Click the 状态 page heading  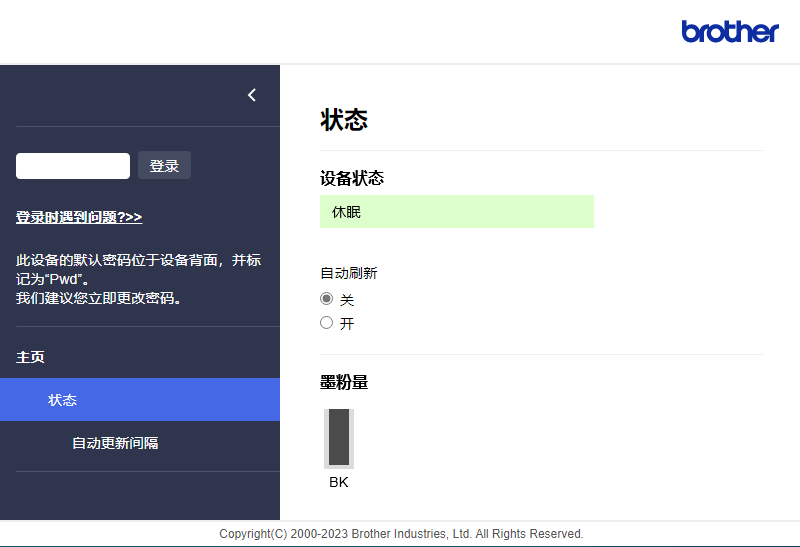344,120
